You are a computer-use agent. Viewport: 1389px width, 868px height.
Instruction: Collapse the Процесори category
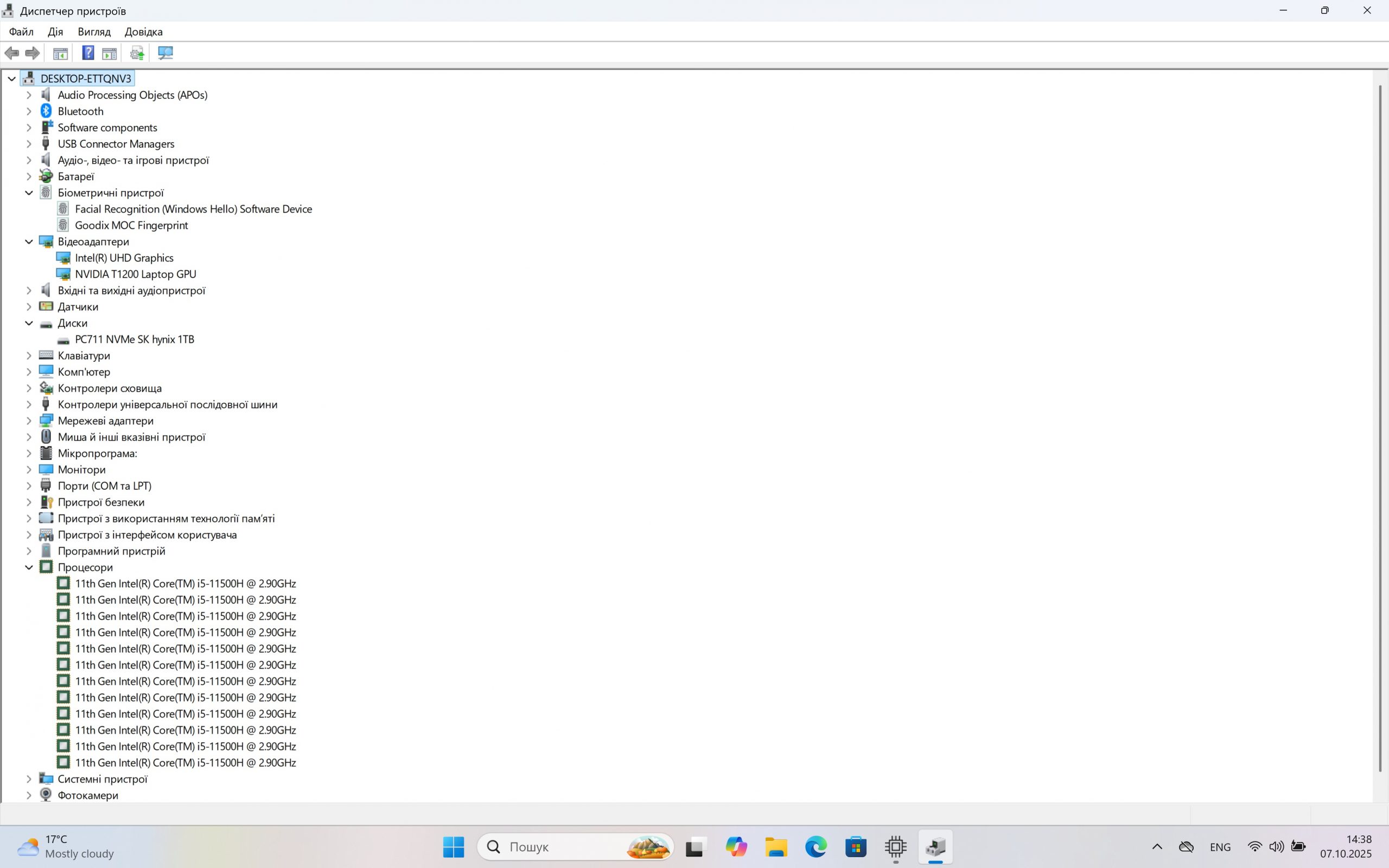click(29, 567)
